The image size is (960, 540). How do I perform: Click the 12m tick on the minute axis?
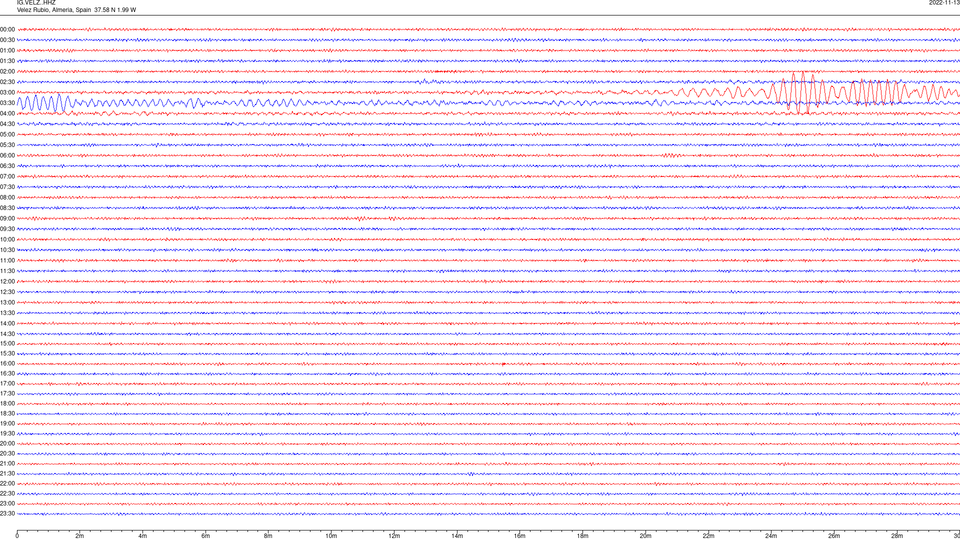[394, 536]
